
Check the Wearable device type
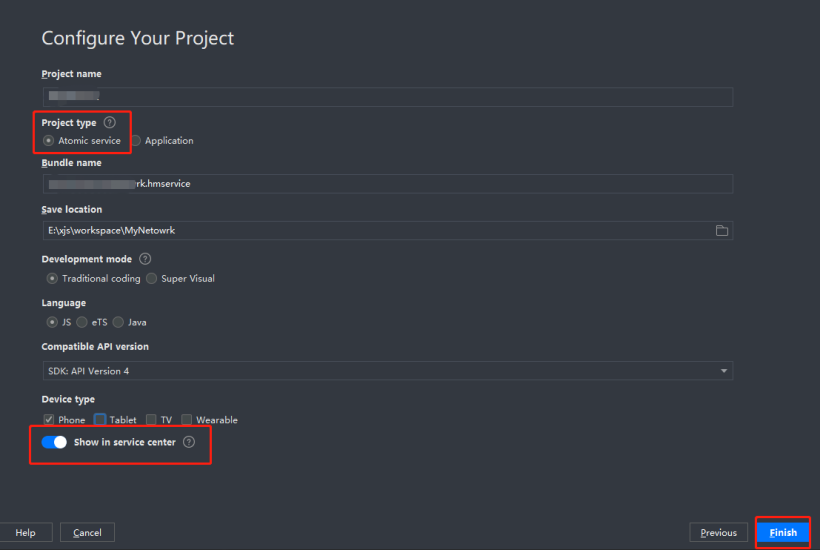[x=186, y=420]
